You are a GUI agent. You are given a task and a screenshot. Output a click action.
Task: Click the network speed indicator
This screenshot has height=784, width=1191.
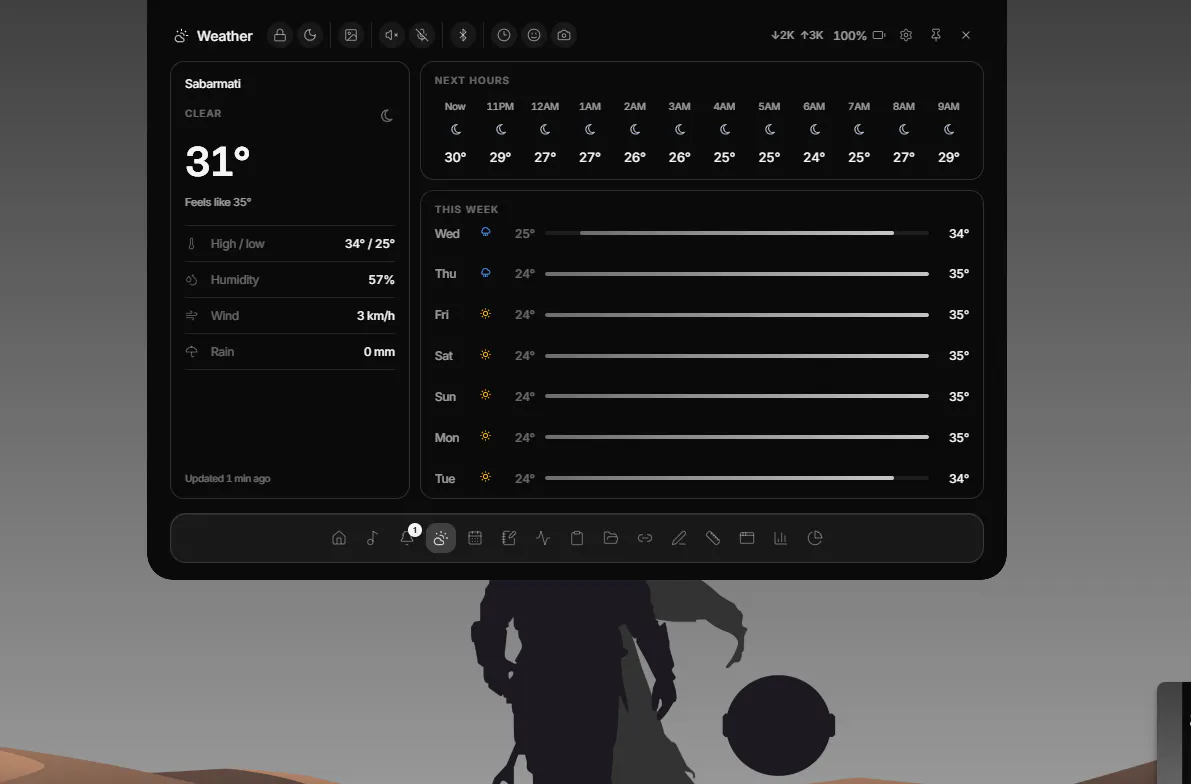797,35
